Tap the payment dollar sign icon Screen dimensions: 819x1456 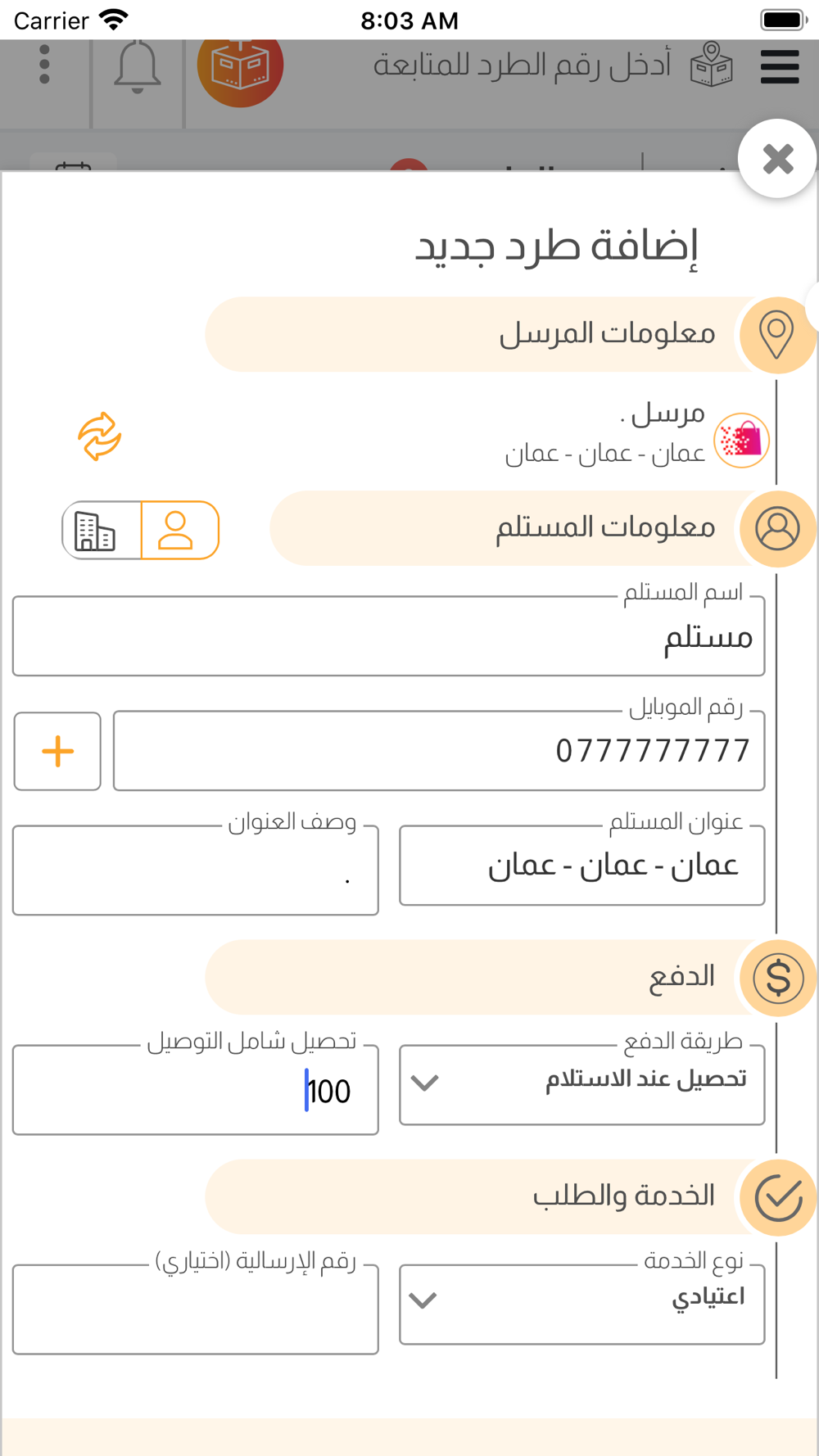(x=777, y=978)
